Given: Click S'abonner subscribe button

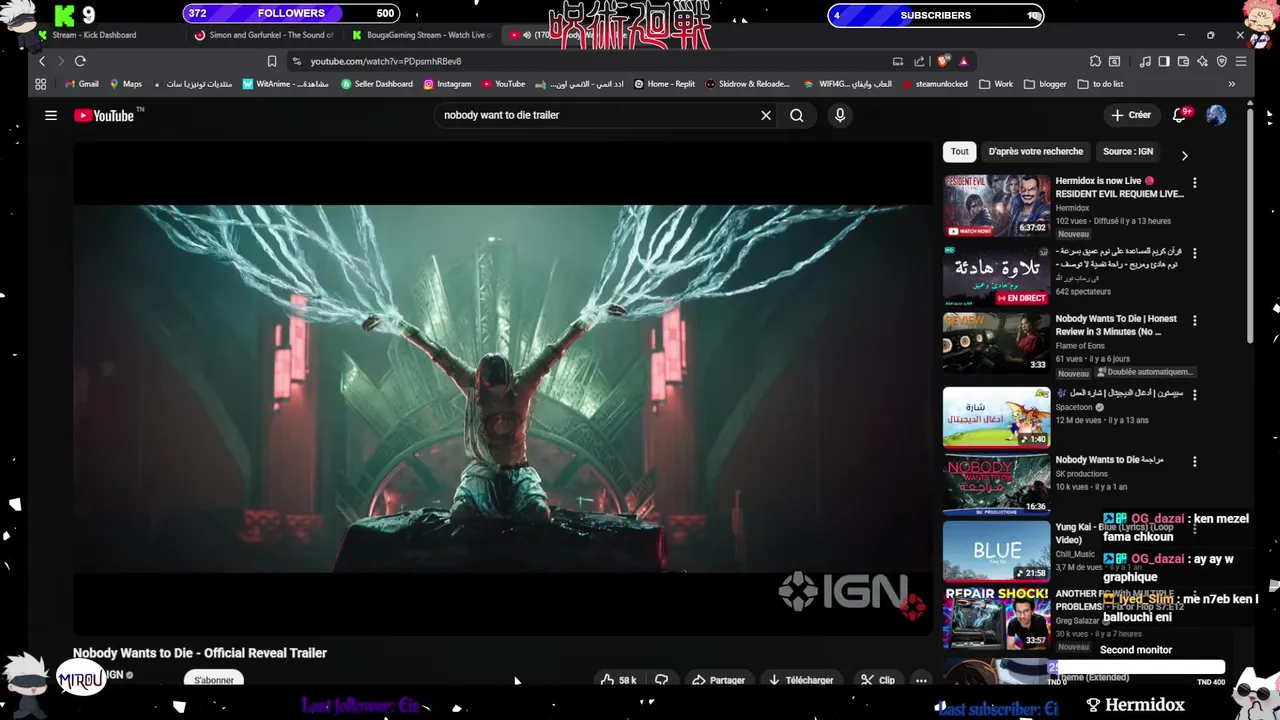Looking at the screenshot, I should (x=214, y=680).
